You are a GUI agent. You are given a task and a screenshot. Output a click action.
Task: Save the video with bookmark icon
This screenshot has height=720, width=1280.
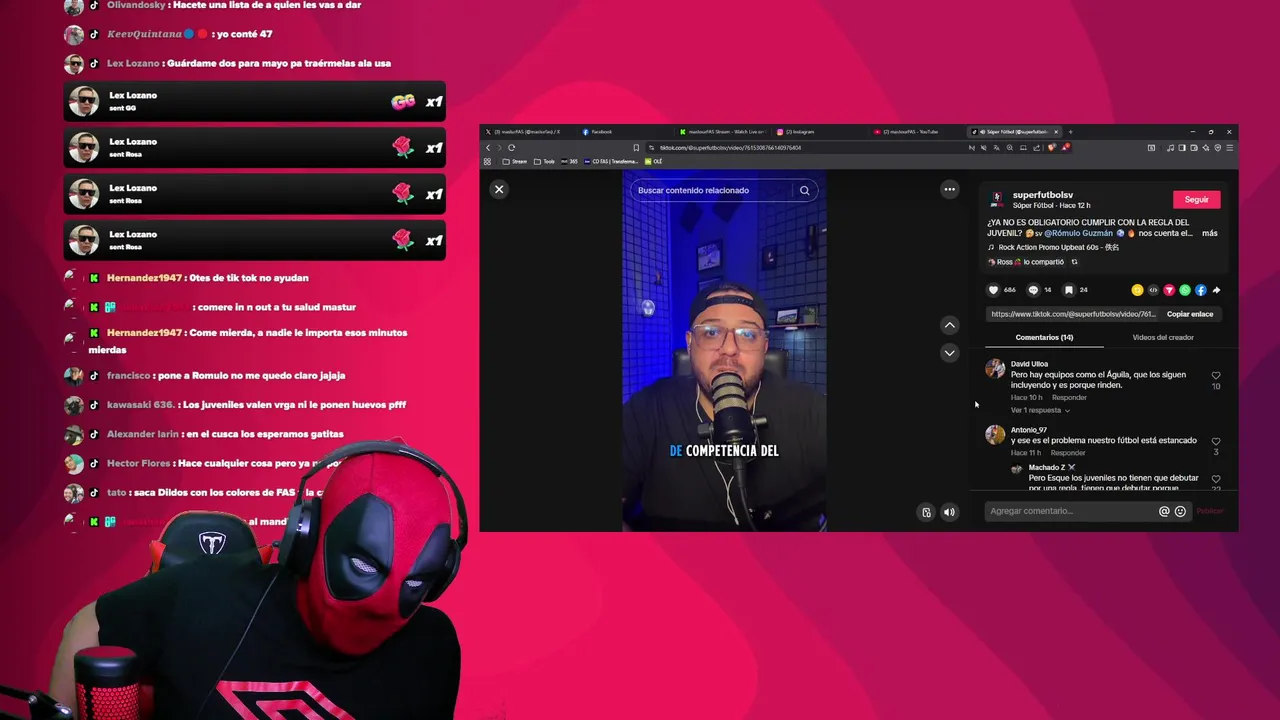pos(1069,290)
